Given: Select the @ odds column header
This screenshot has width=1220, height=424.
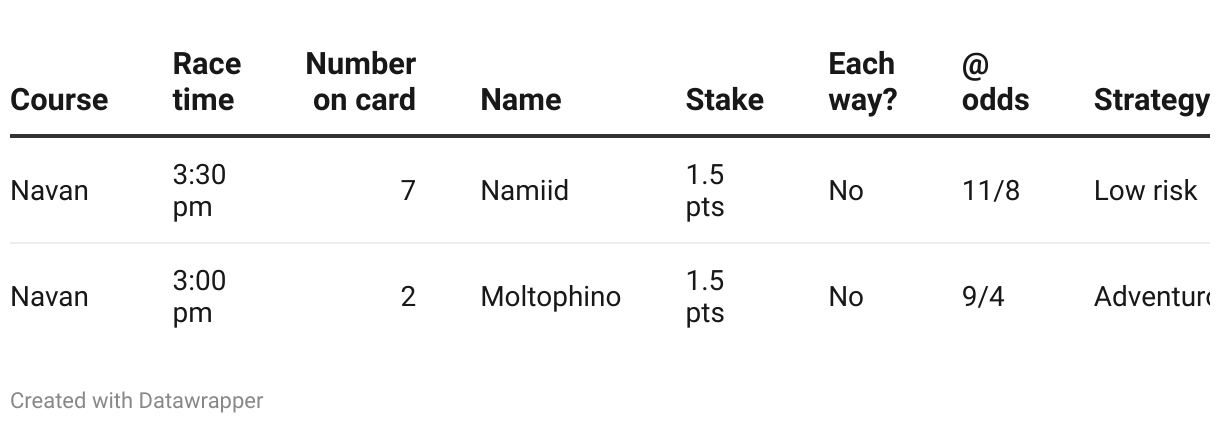Looking at the screenshot, I should 996,82.
